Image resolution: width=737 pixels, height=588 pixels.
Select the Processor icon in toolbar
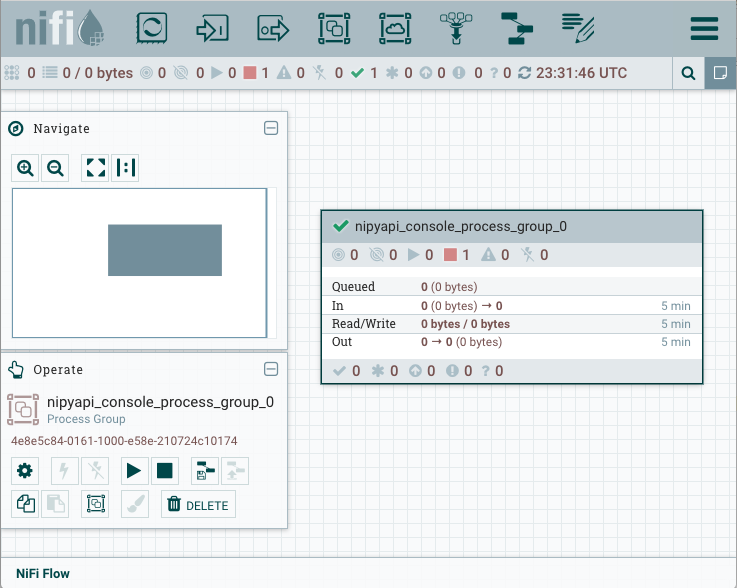click(150, 28)
